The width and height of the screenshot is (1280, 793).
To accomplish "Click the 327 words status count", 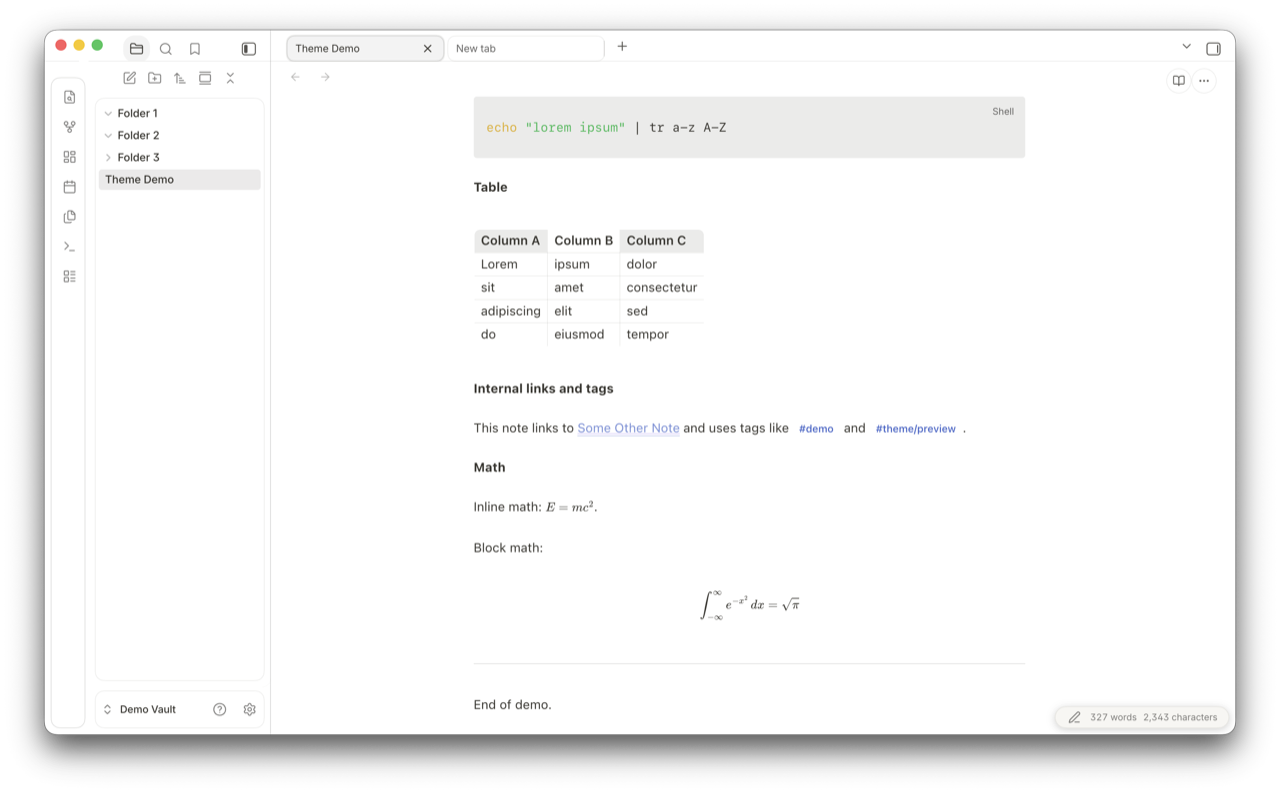I will click(1113, 717).
